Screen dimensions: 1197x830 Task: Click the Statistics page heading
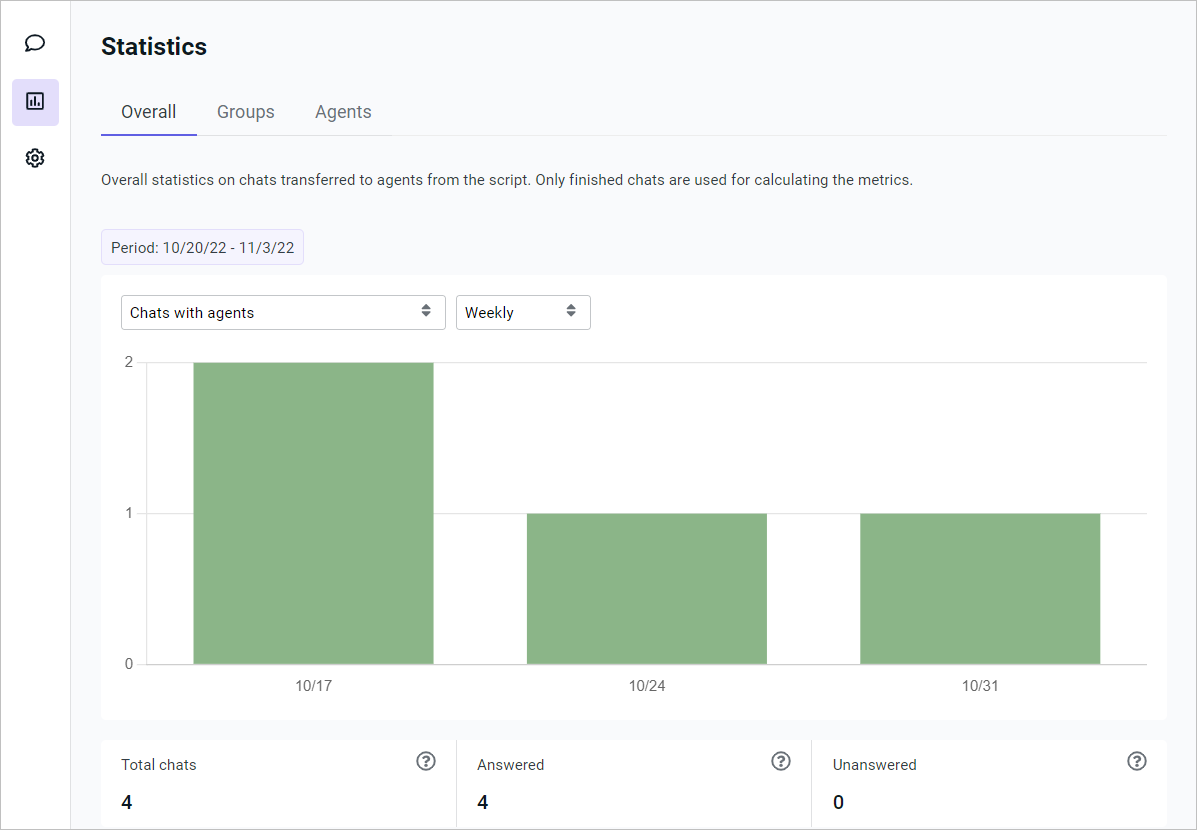154,47
